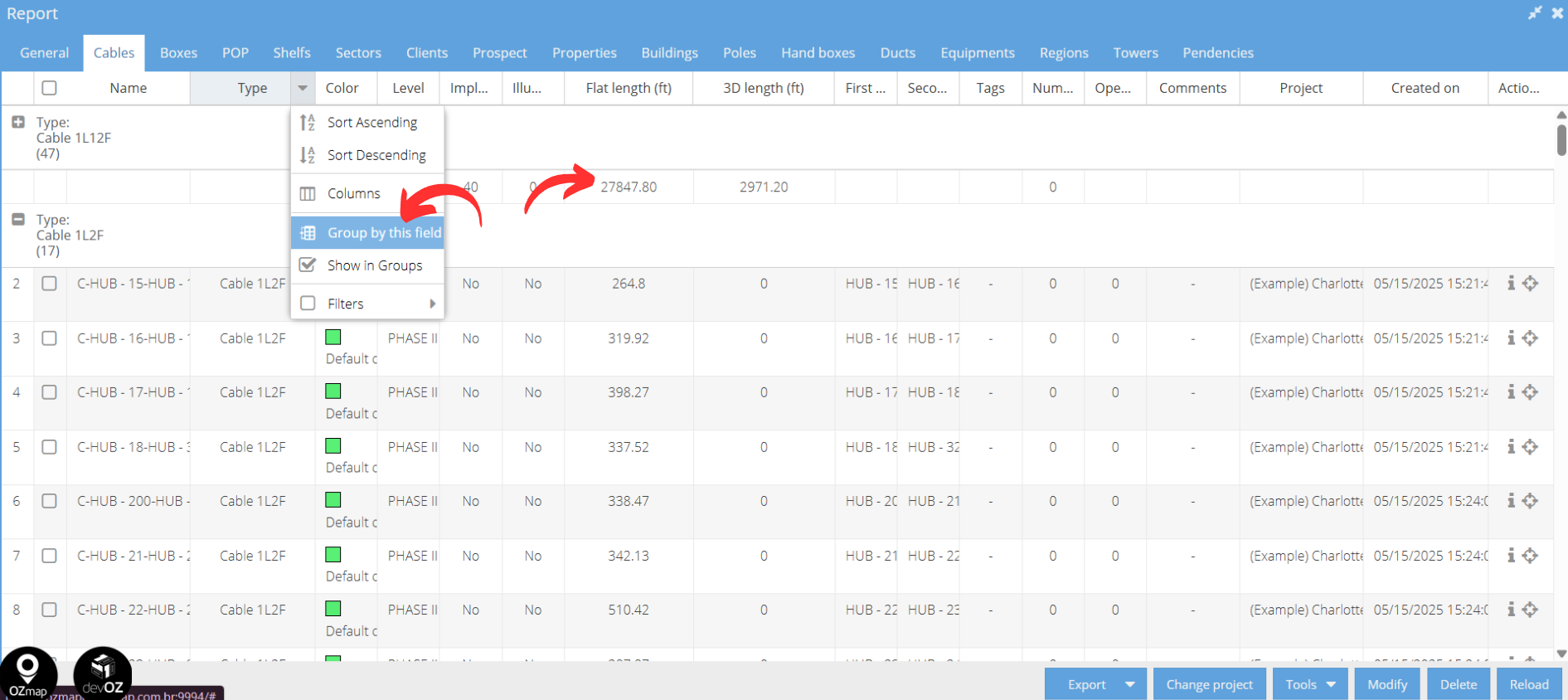Toggle the Show in Groups checkbox

(308, 265)
